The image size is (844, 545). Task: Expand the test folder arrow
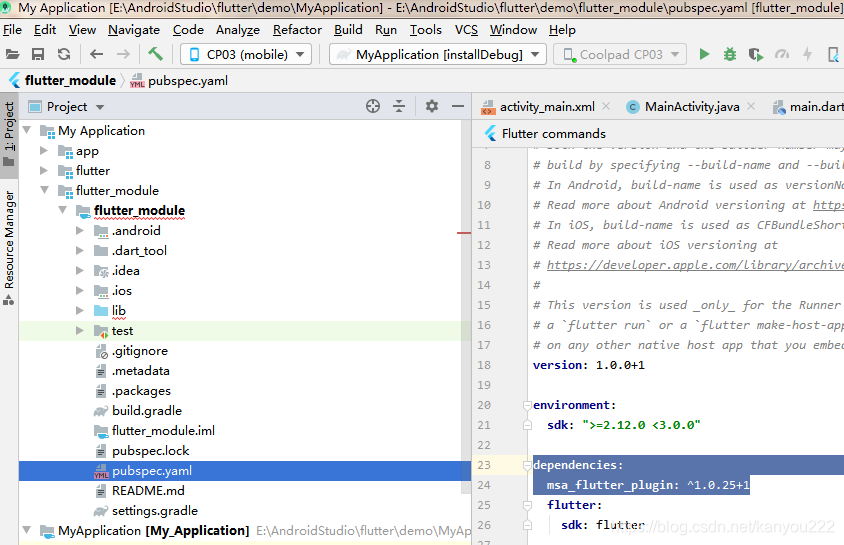tap(80, 331)
